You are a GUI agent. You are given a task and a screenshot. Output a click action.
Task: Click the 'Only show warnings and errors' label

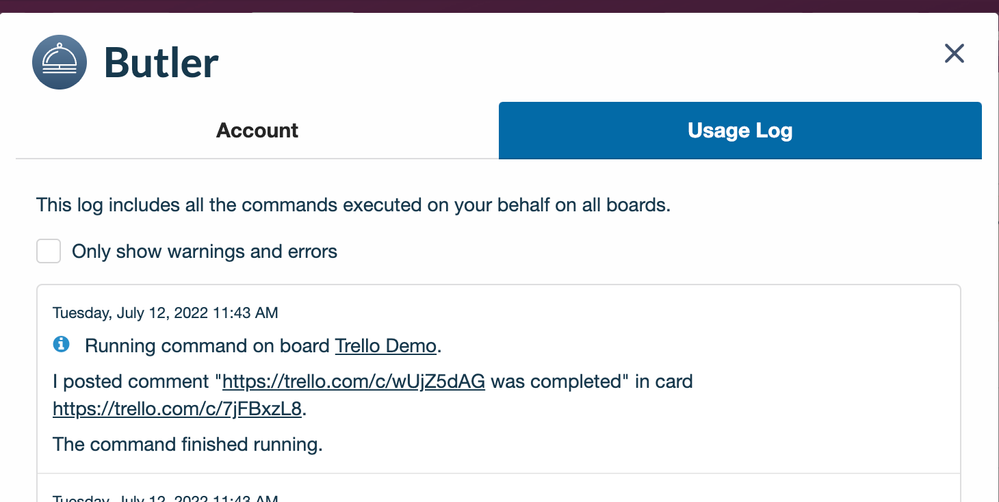pos(205,252)
